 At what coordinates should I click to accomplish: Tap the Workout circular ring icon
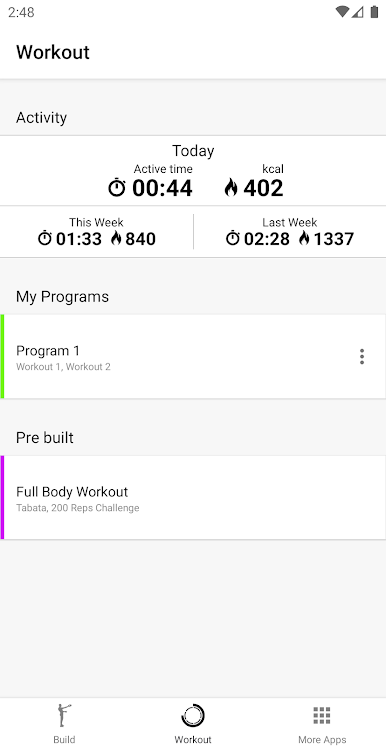tap(193, 716)
